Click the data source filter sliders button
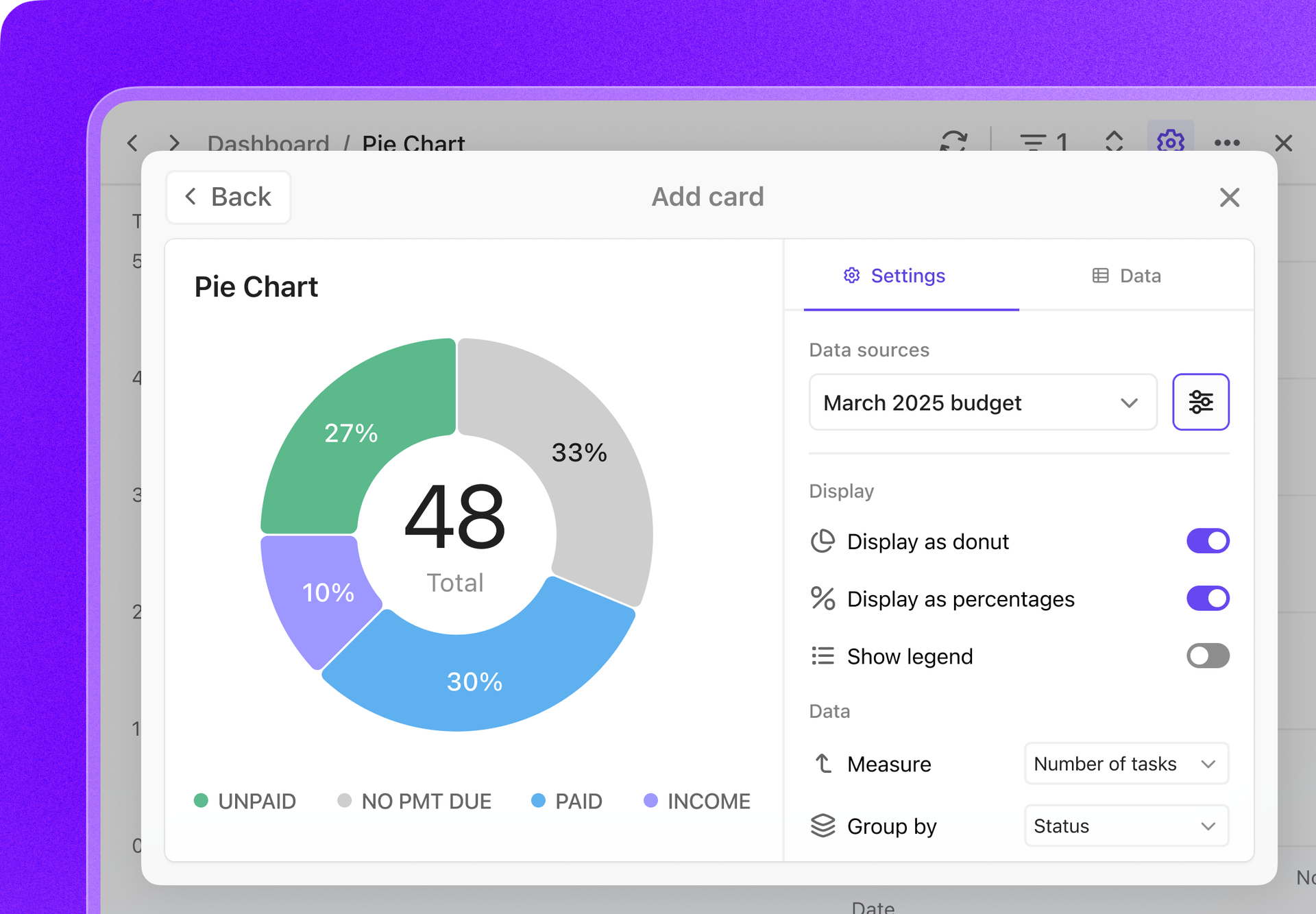The width and height of the screenshot is (1316, 914). pos(1200,402)
